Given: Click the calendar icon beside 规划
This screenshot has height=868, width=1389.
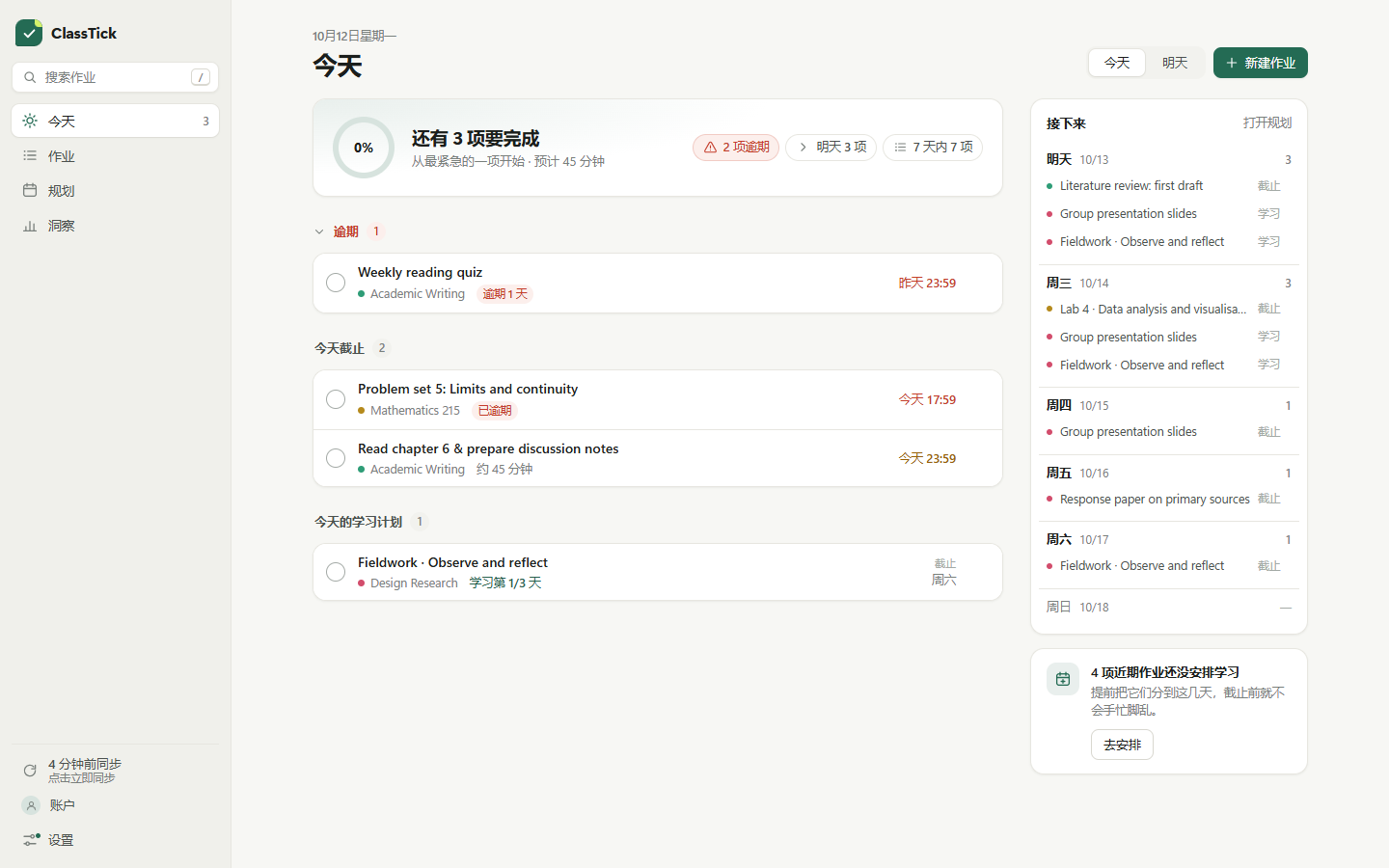Looking at the screenshot, I should pos(30,190).
